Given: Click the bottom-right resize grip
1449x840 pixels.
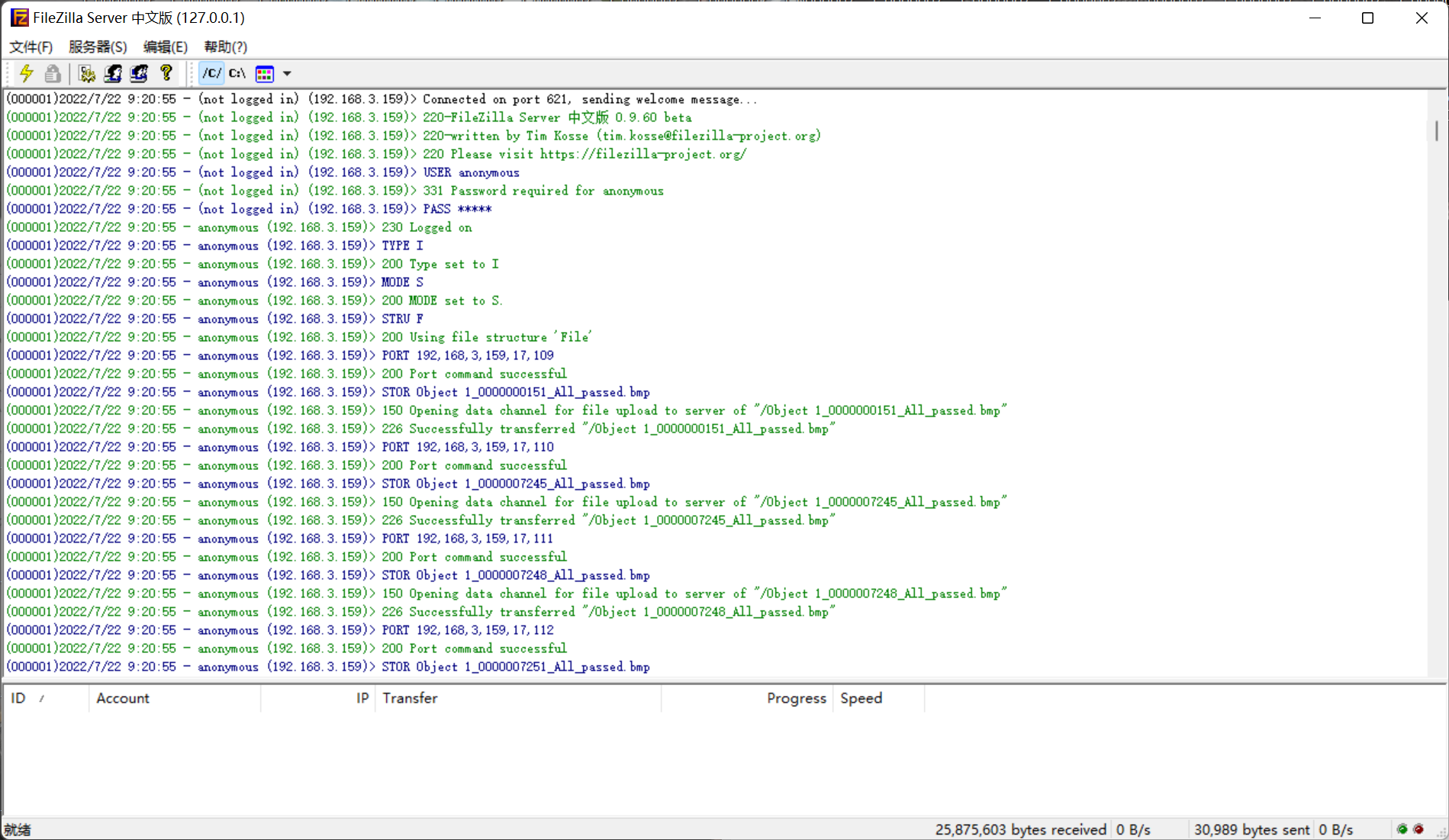Looking at the screenshot, I should pyautogui.click(x=1441, y=832).
